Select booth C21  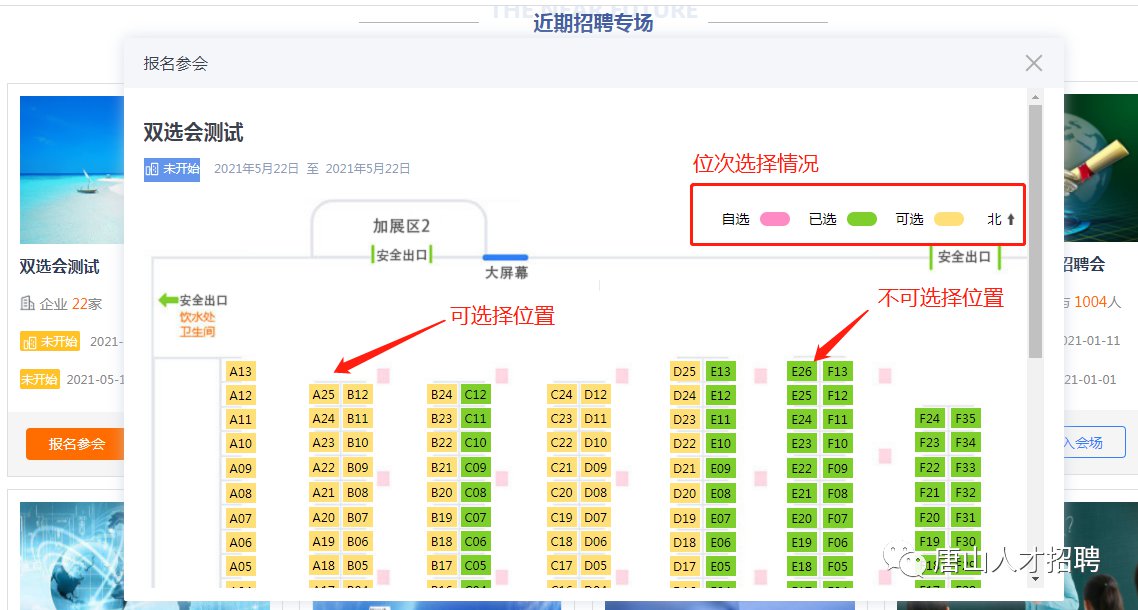pos(562,468)
